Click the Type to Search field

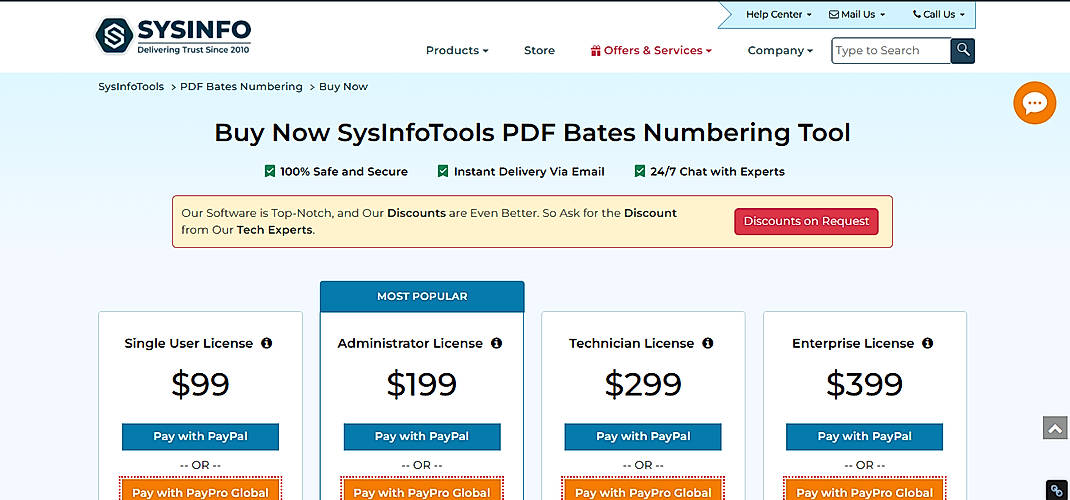pyautogui.click(x=891, y=50)
